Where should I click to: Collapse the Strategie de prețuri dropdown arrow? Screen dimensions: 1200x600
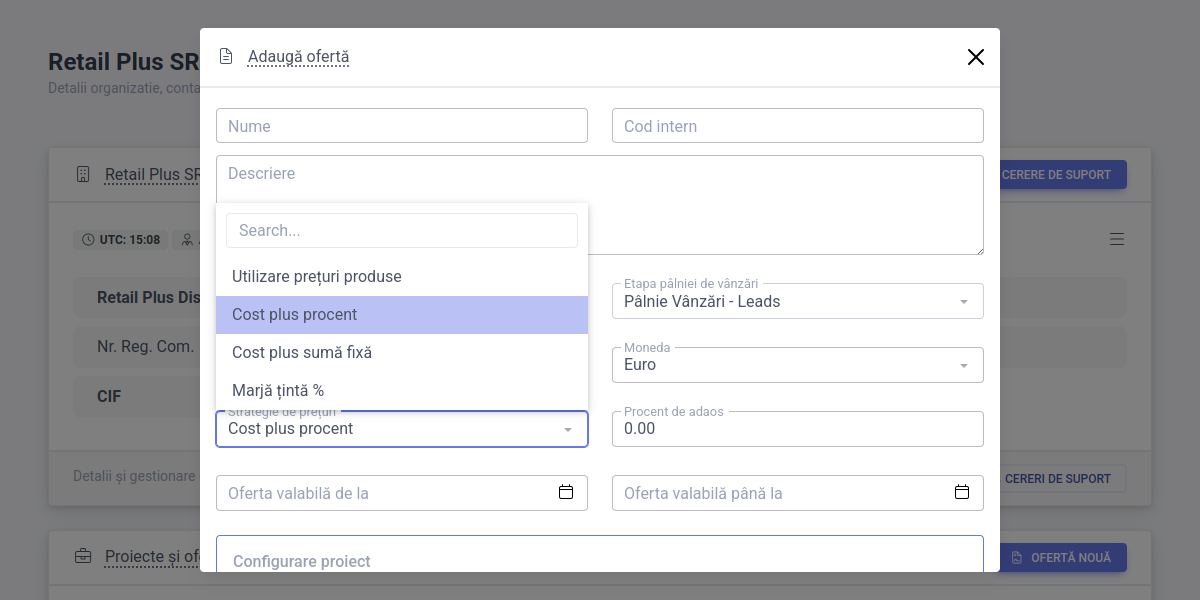[x=568, y=430]
